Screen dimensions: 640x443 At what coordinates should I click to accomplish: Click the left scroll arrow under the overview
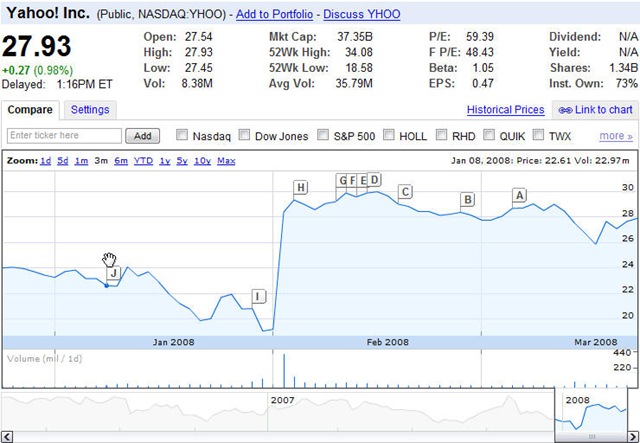pos(8,437)
